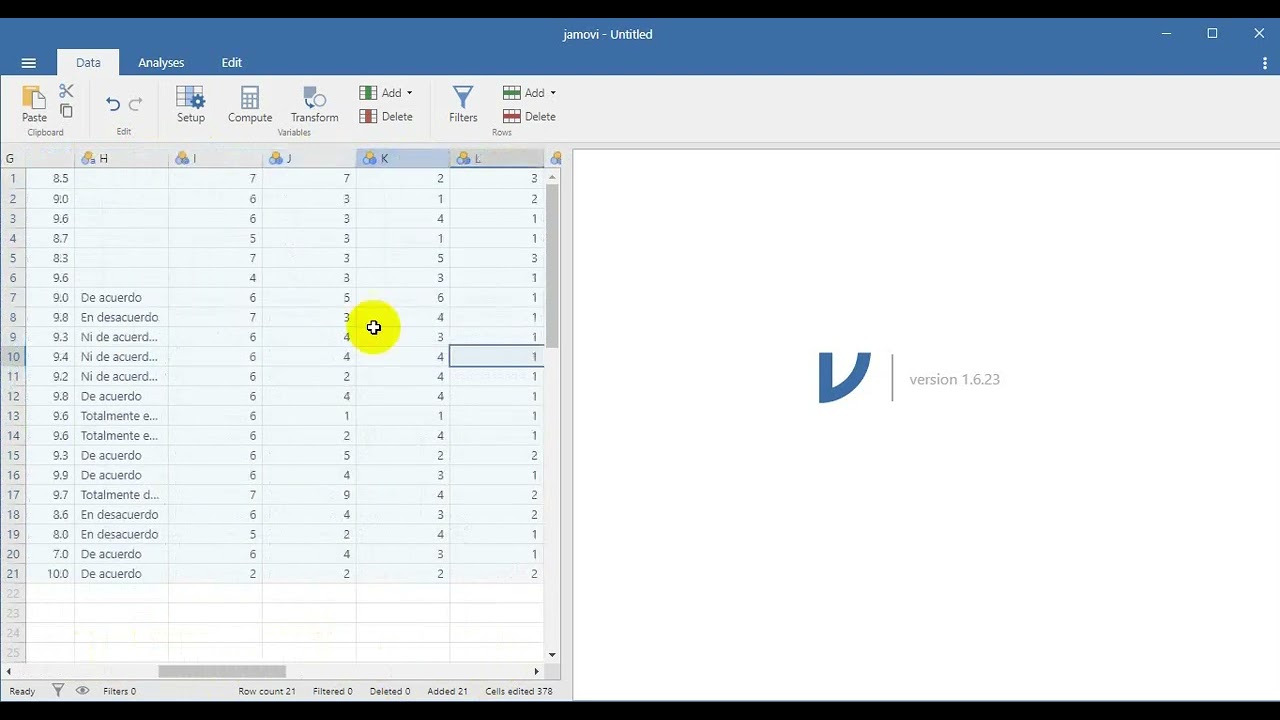Delete row in Rows group
This screenshot has height=720, width=1280.
(529, 117)
